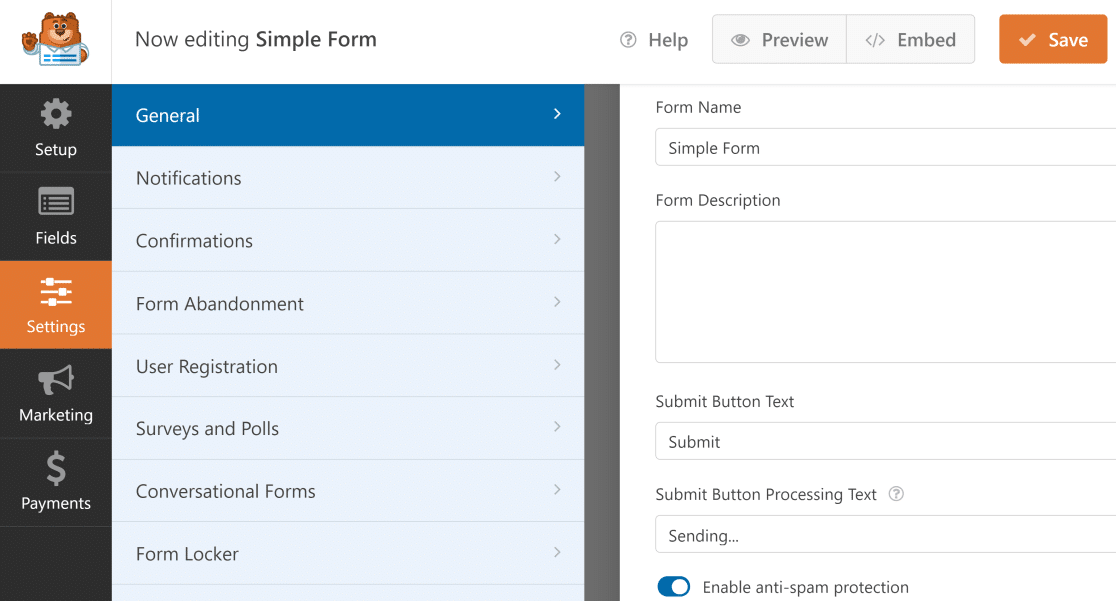Expand Confirmations section chevron
The width and height of the screenshot is (1116, 601).
tap(557, 239)
